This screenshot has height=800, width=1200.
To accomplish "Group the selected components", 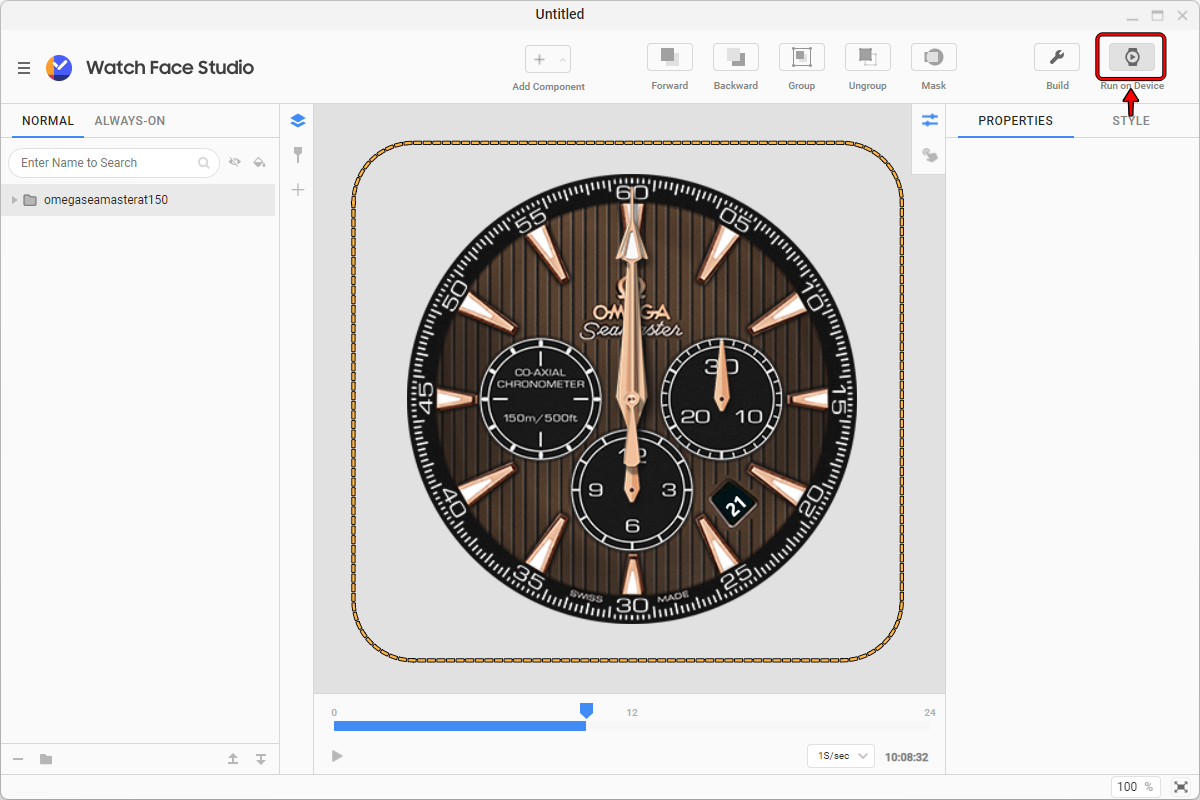I will (802, 57).
